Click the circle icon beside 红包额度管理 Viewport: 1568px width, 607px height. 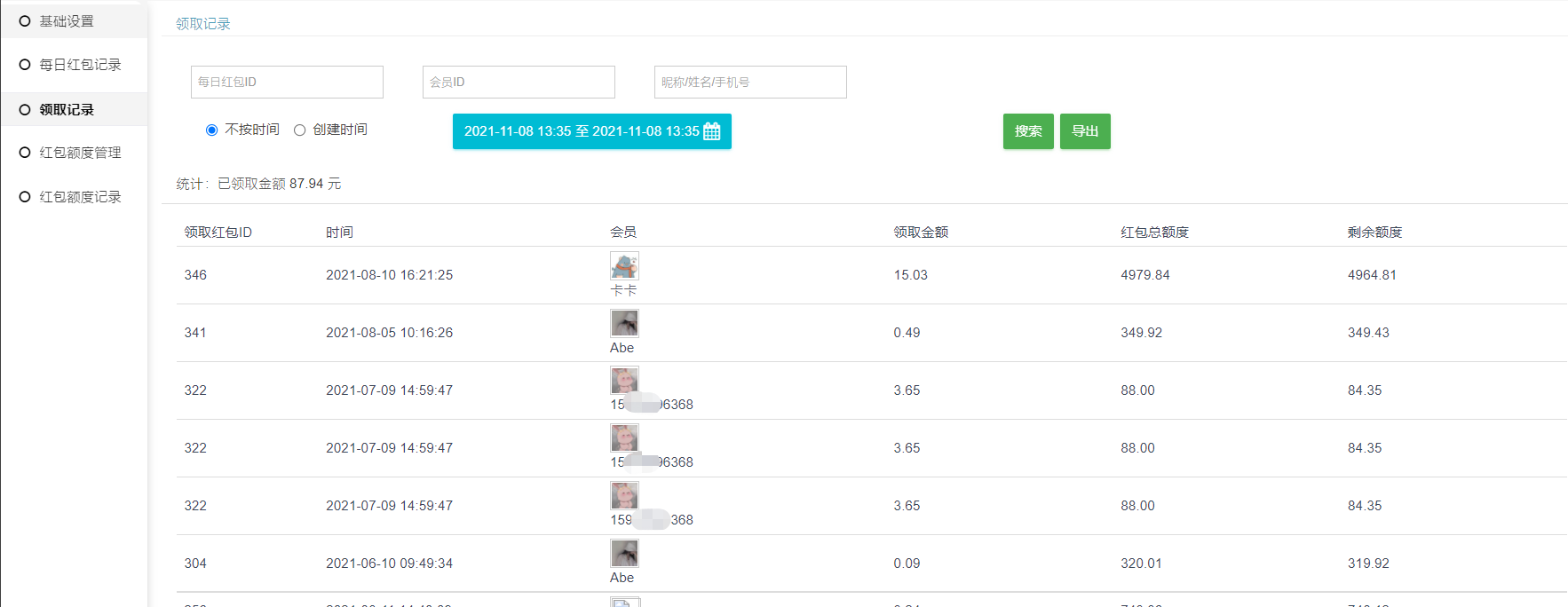click(25, 153)
